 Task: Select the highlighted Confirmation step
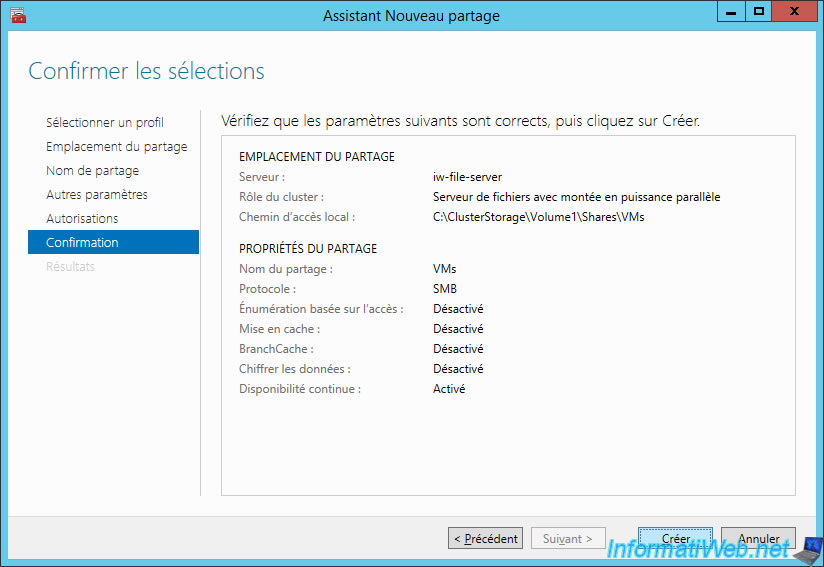tap(114, 242)
